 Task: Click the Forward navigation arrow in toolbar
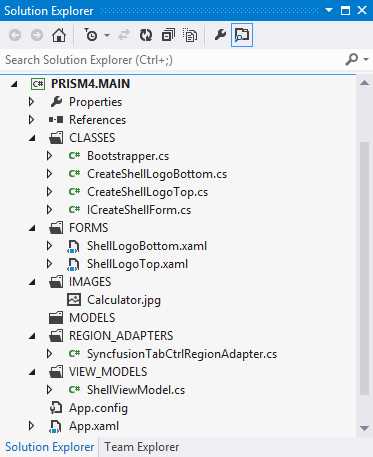pyautogui.click(x=37, y=35)
